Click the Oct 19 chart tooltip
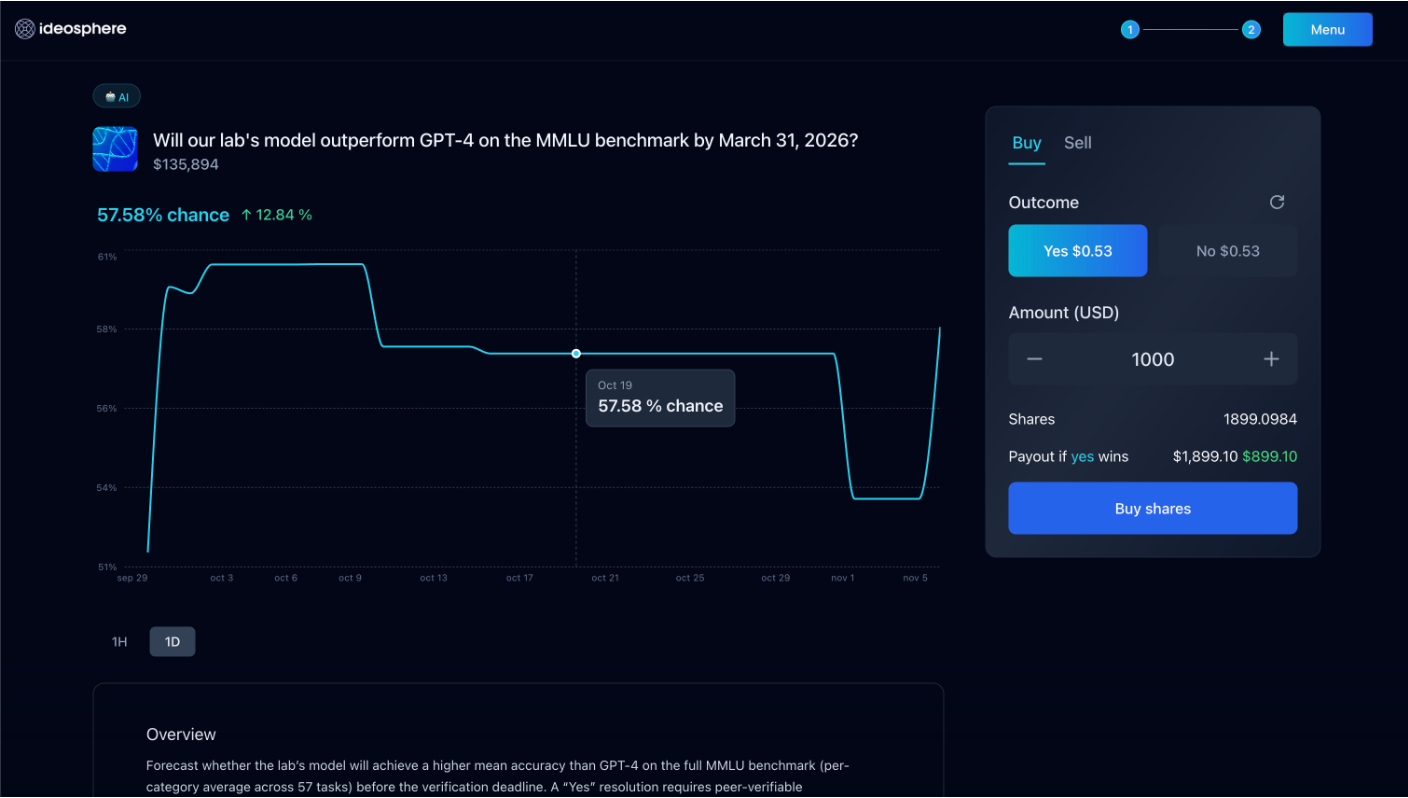The height and width of the screenshot is (798, 1408). (660, 397)
